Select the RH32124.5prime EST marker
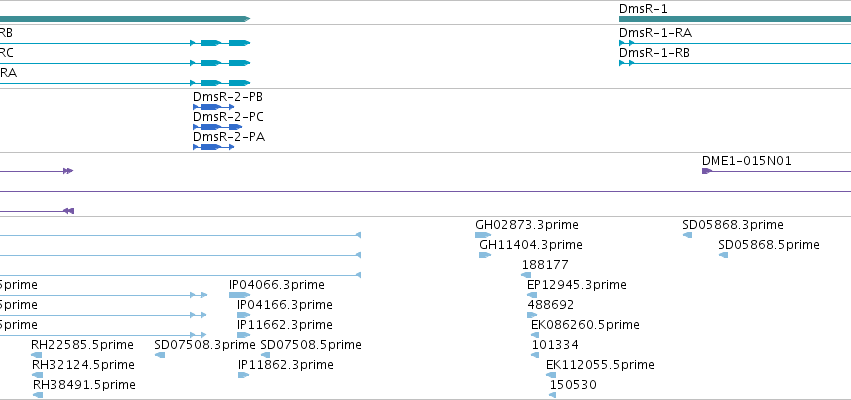Viewport: 851px width, 400px height. tap(38, 375)
